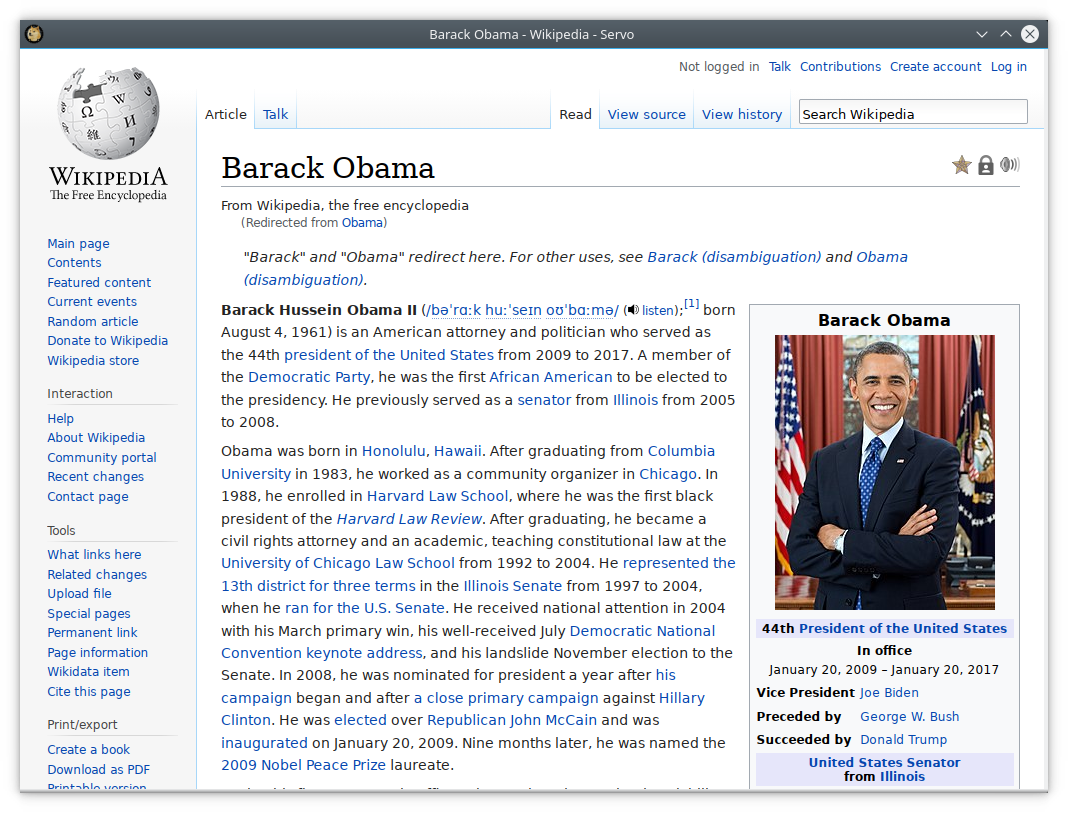Click the Log in link
This screenshot has width=1068, height=813.
(1008, 67)
